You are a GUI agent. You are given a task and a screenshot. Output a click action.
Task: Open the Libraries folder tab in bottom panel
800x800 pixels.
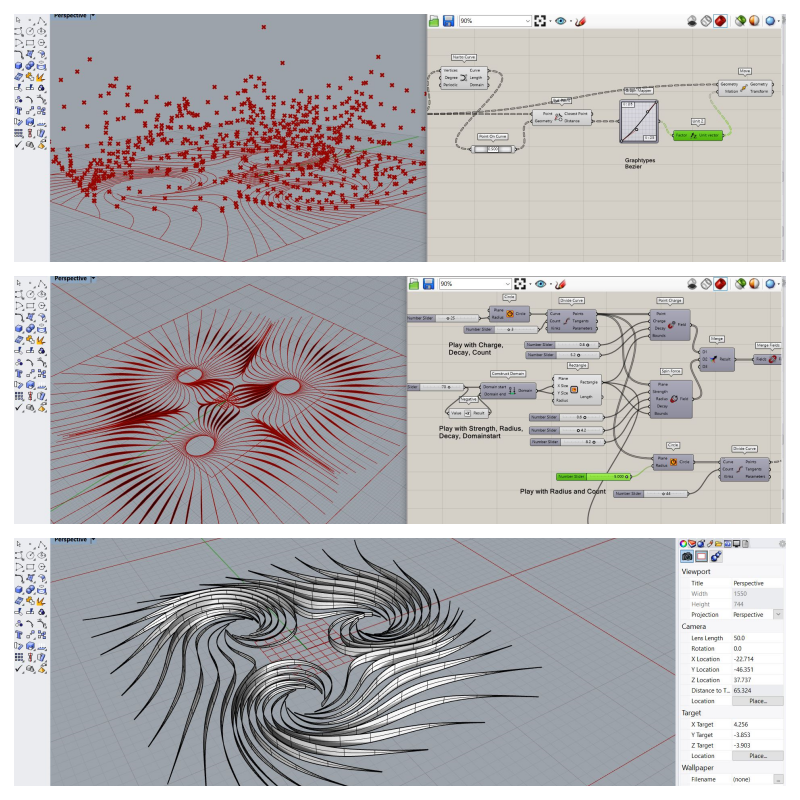coord(718,544)
